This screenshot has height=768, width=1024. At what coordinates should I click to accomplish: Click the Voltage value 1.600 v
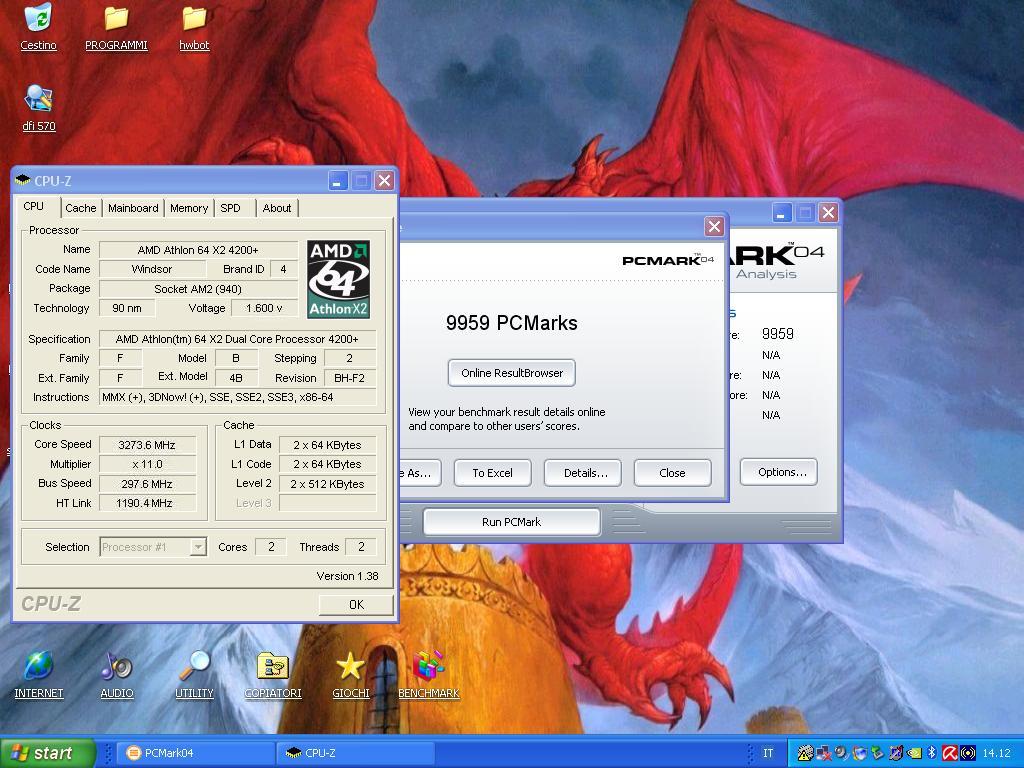pos(264,308)
